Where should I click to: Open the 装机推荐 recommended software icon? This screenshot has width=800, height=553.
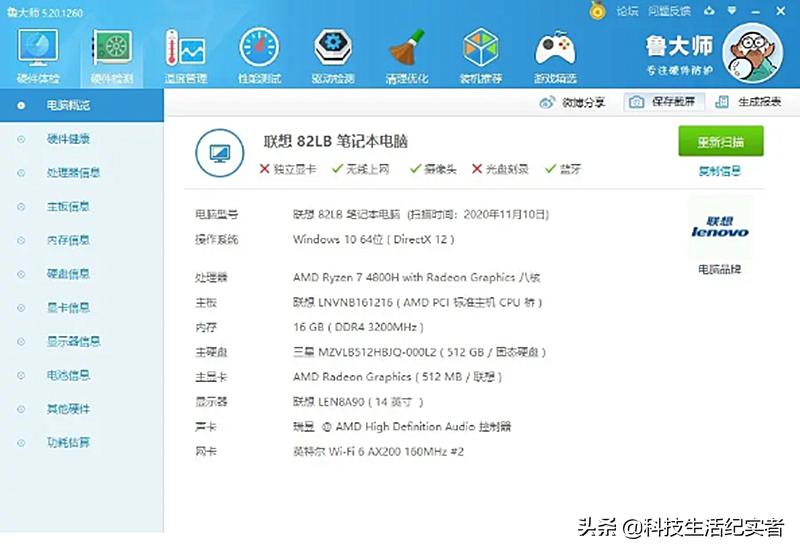point(481,48)
